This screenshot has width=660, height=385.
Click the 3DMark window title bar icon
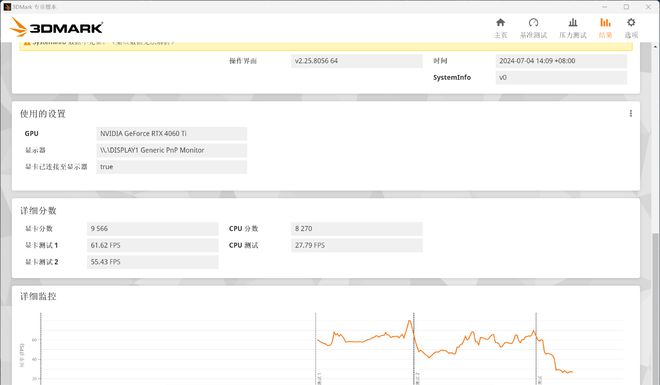7,7
